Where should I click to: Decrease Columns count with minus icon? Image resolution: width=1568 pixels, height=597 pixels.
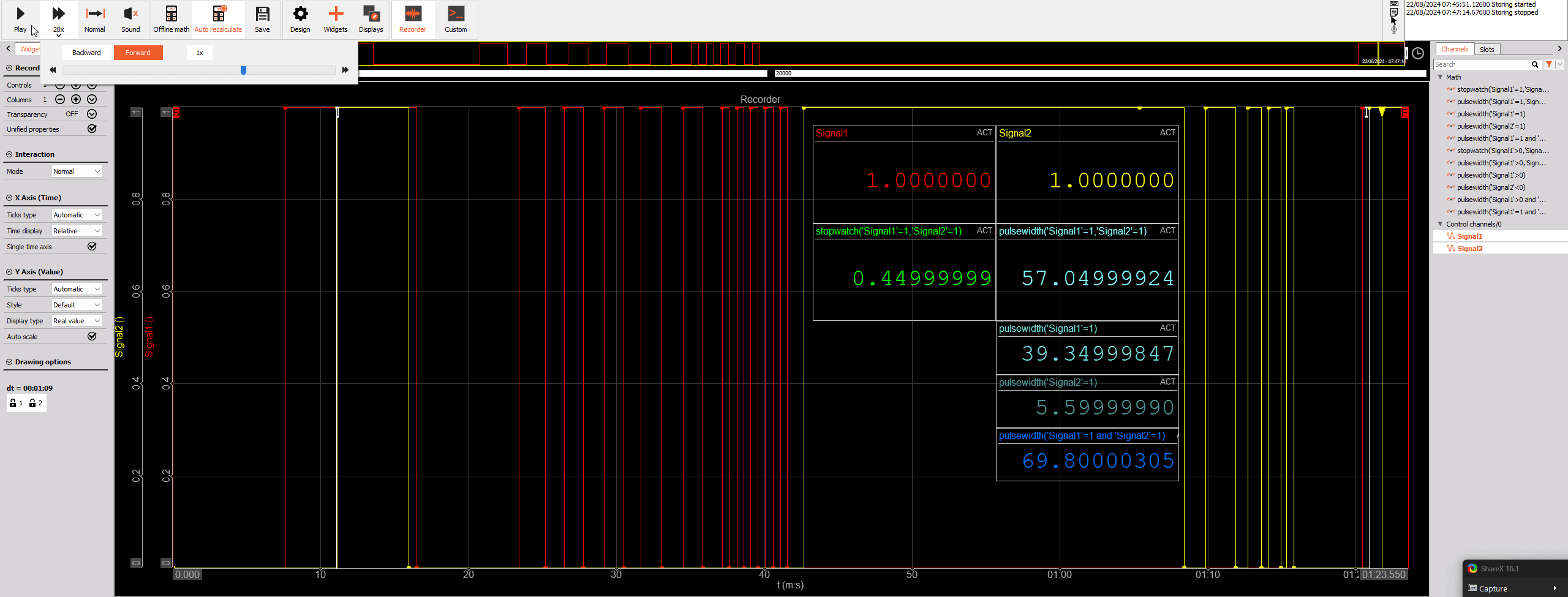(x=60, y=99)
